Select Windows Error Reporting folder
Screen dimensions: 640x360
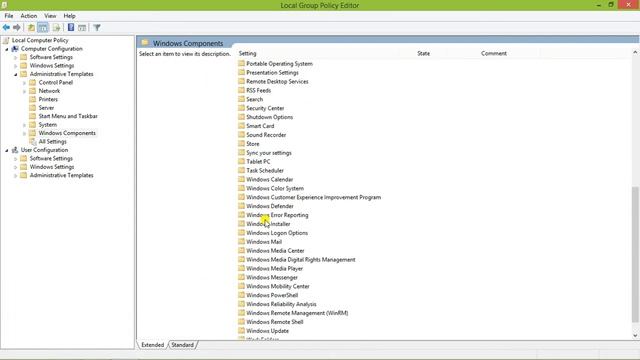pyautogui.click(x=277, y=215)
